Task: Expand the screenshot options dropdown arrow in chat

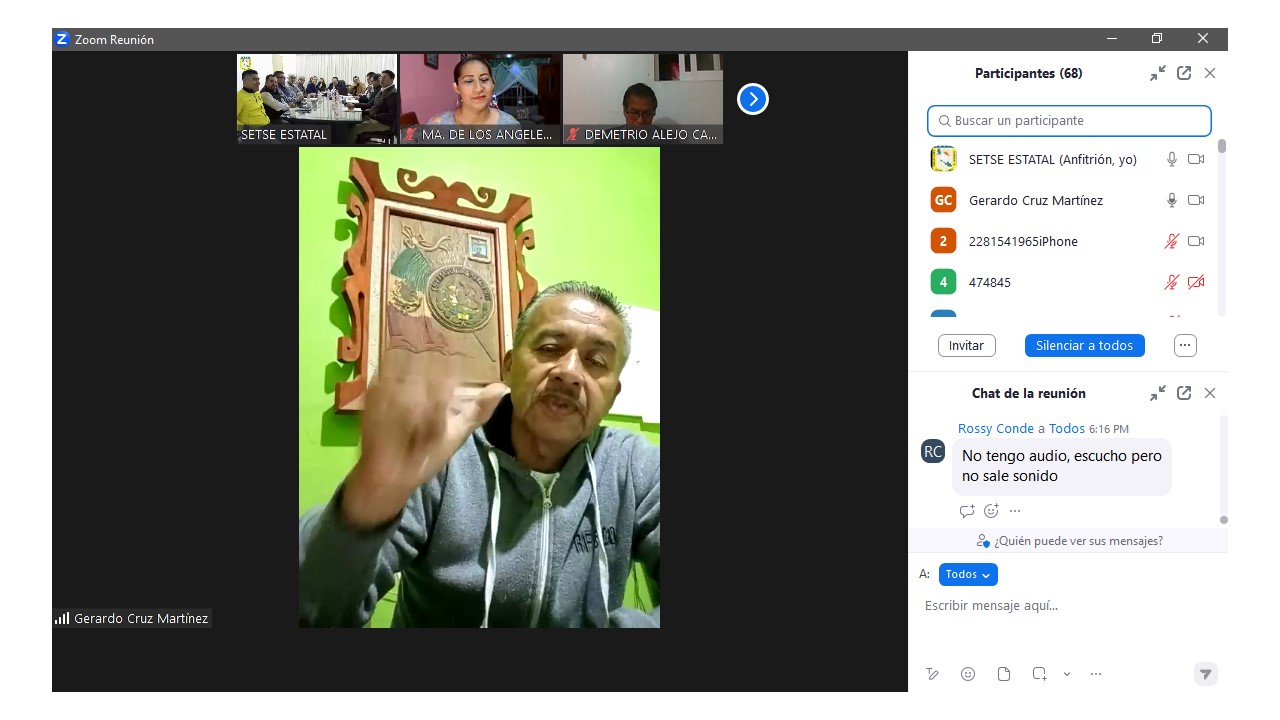Action: coord(1067,674)
